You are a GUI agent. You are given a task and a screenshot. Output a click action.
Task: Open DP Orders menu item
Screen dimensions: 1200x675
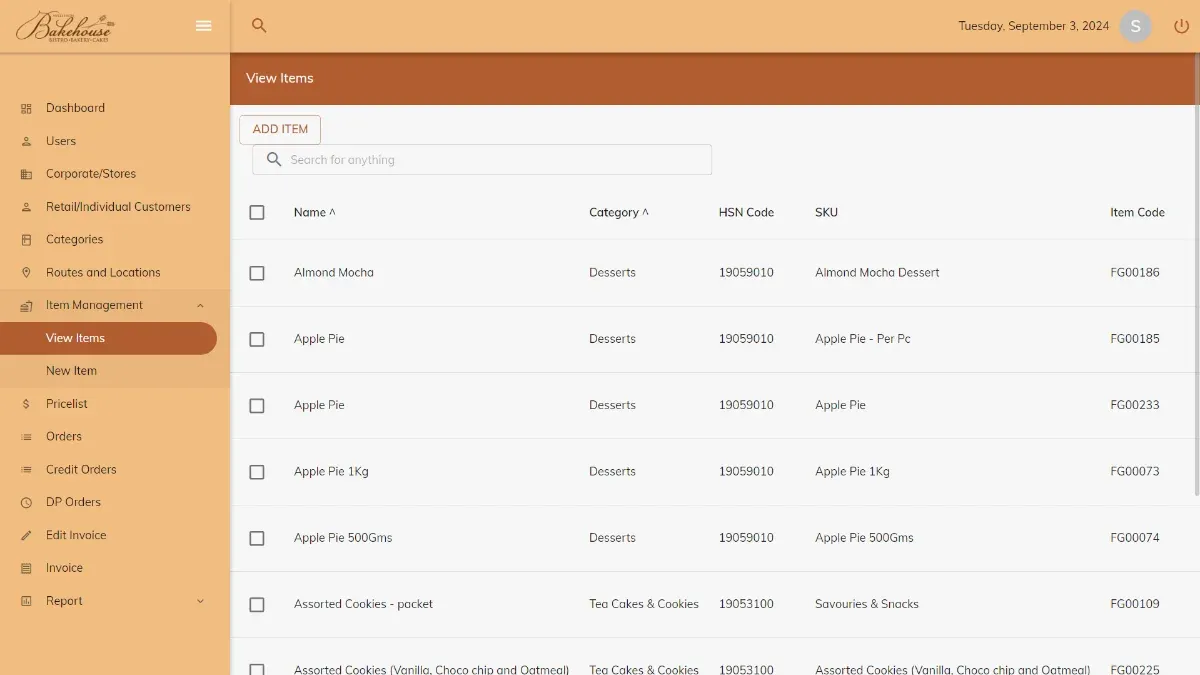73,502
